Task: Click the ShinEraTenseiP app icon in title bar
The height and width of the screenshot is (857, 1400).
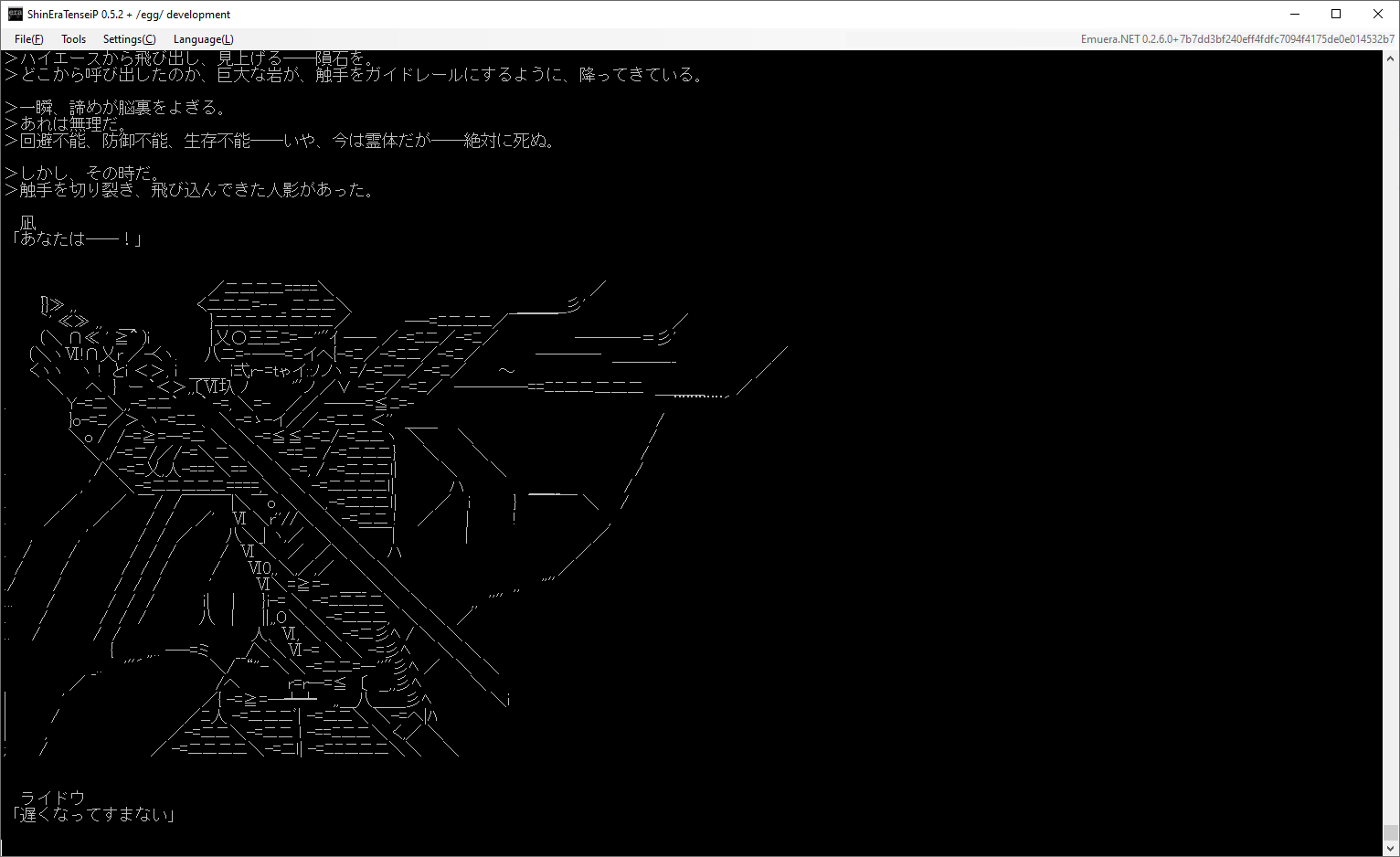Action: coord(15,14)
